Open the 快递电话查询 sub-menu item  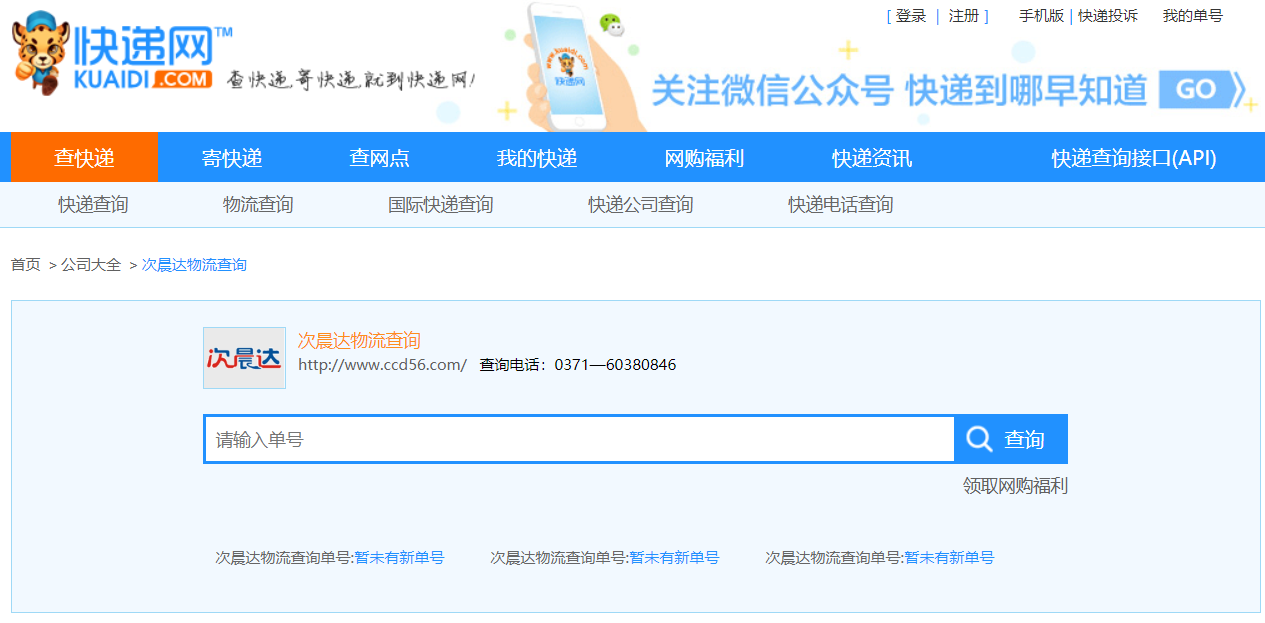[x=840, y=205]
